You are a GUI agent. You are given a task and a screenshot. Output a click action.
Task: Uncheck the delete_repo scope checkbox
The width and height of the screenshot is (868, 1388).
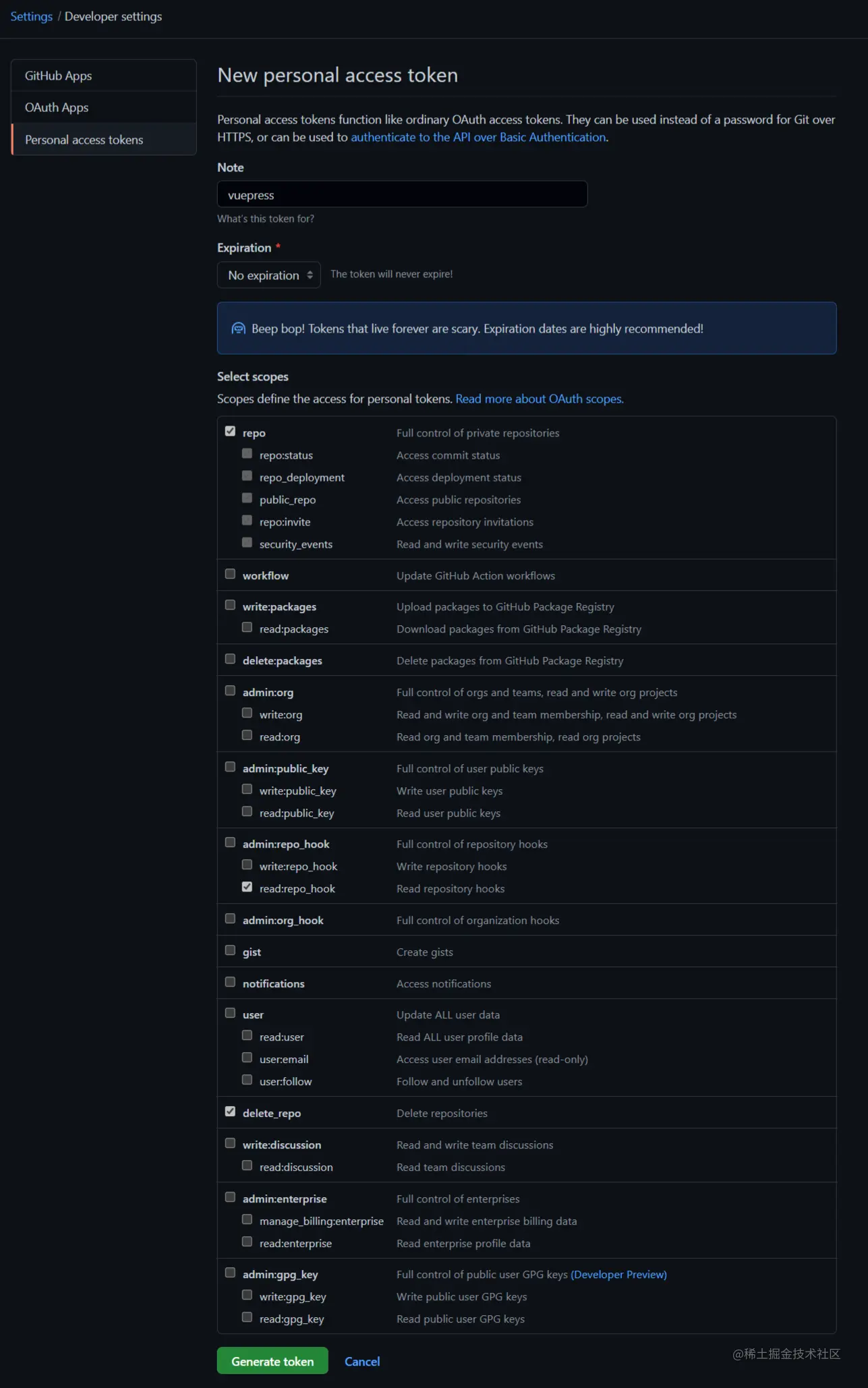coord(230,1111)
